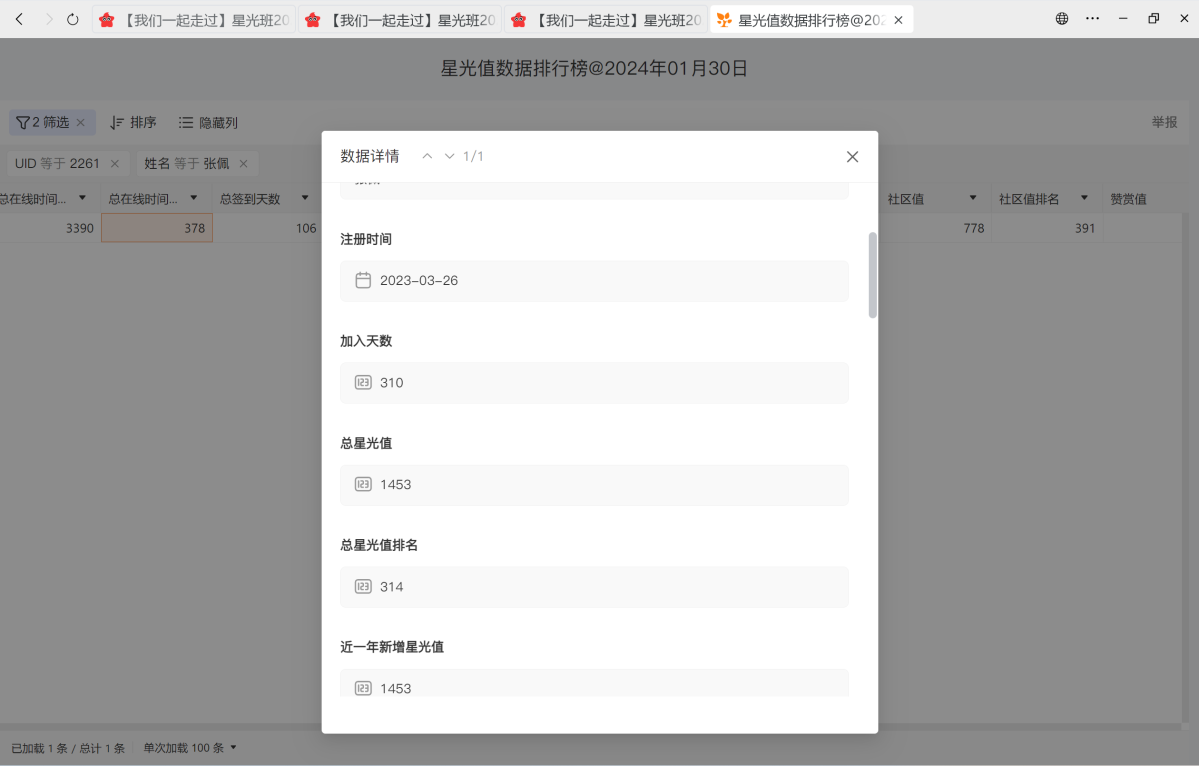This screenshot has width=1199, height=766.
Task: Select highlighted cell with value 378
Action: click(x=157, y=228)
